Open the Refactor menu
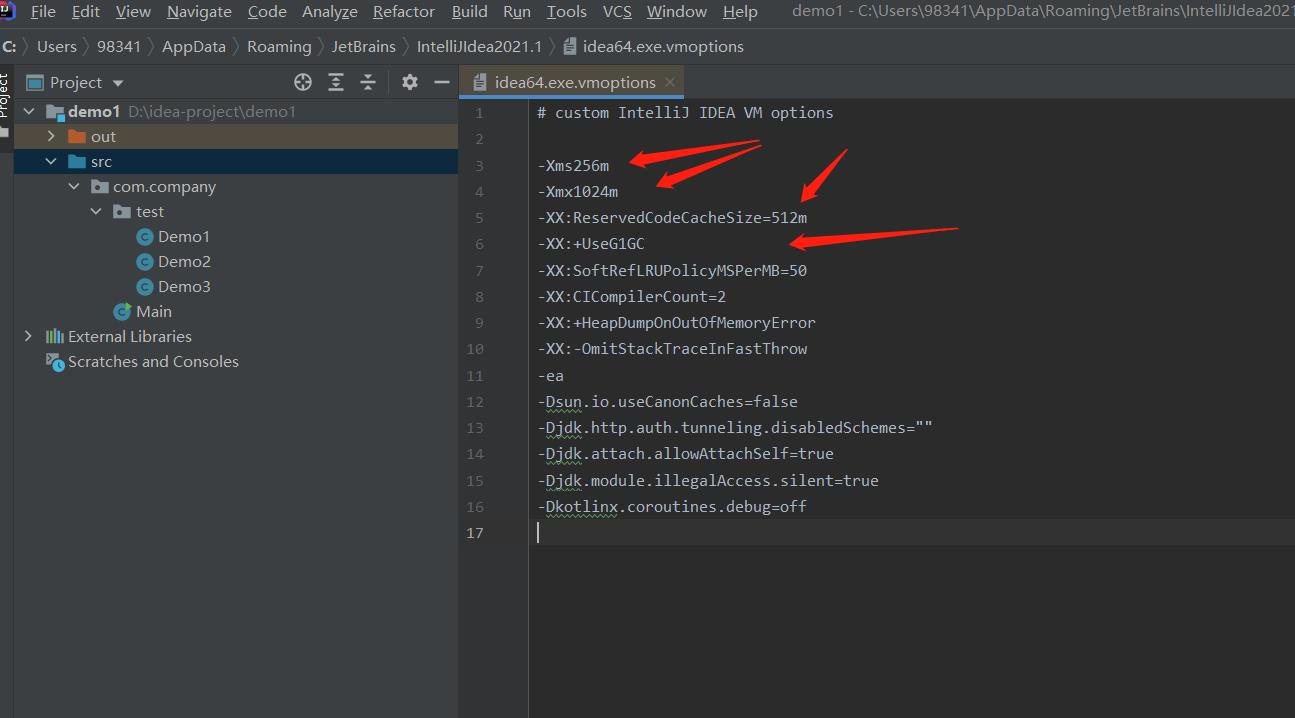This screenshot has width=1295, height=718. [x=404, y=12]
